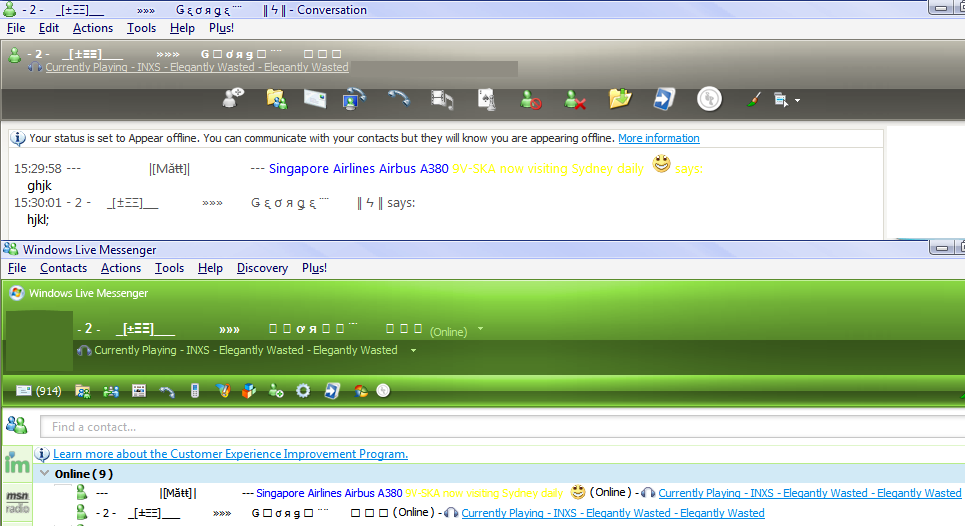Open MSN Today news icon

point(139,391)
